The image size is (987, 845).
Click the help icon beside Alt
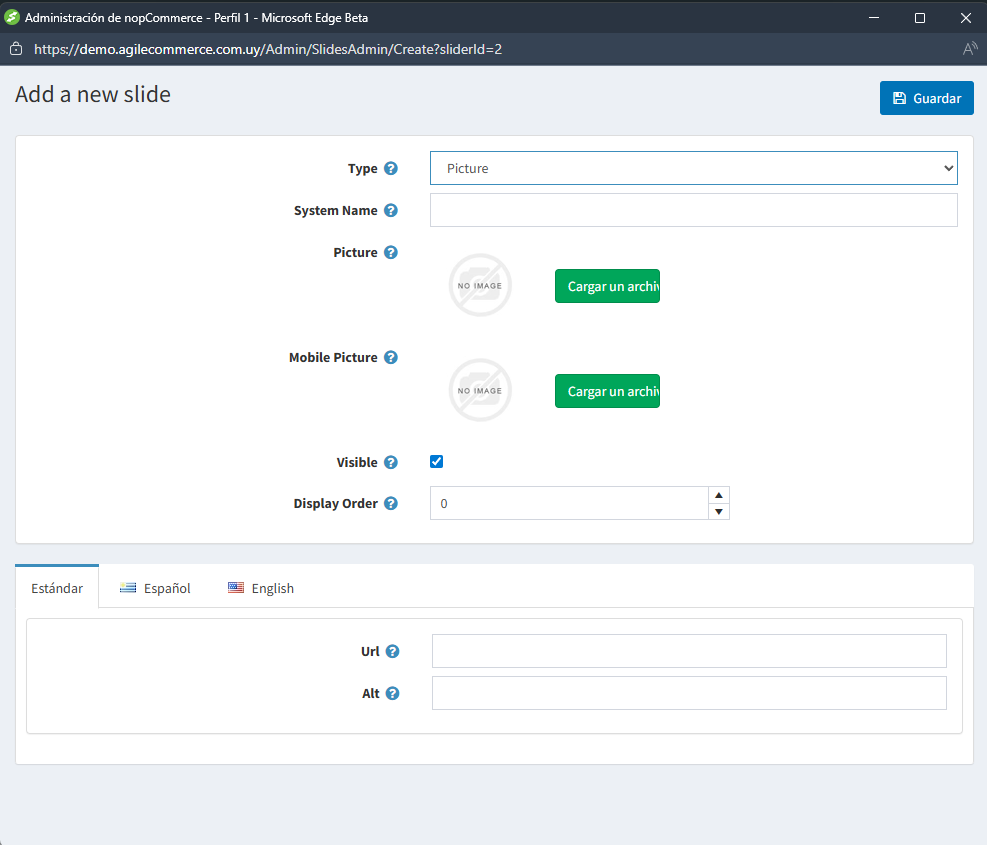tap(393, 694)
